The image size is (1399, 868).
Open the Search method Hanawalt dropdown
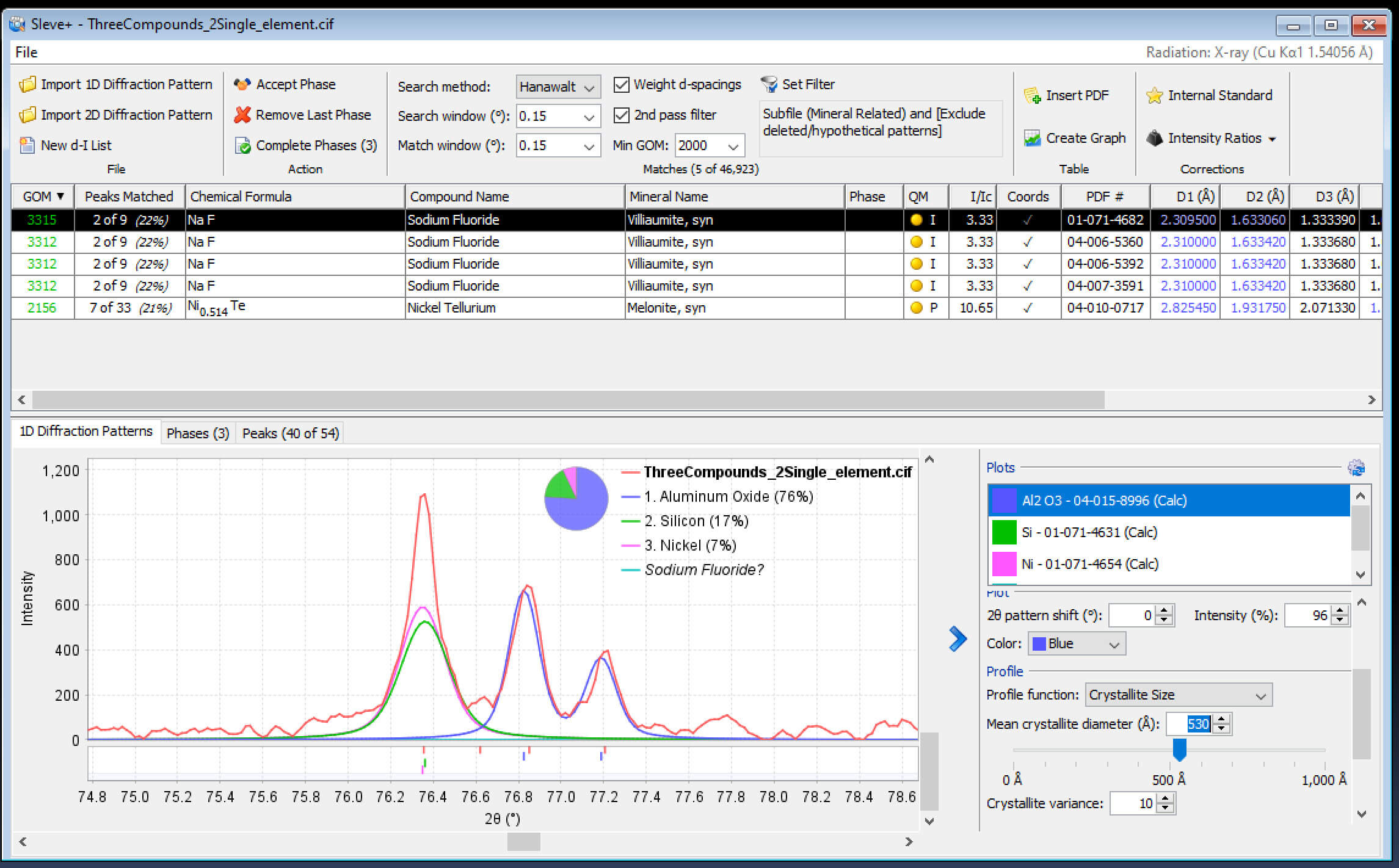coord(558,87)
